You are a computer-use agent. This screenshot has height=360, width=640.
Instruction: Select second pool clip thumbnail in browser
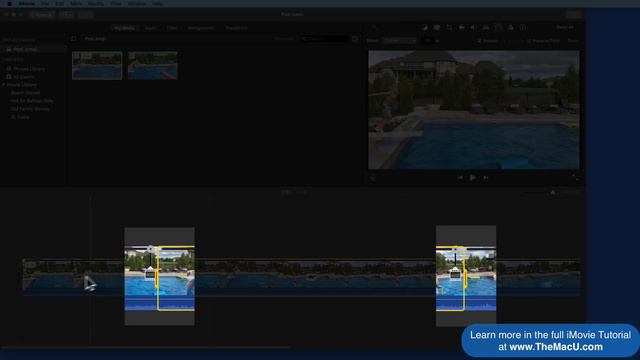coord(153,65)
